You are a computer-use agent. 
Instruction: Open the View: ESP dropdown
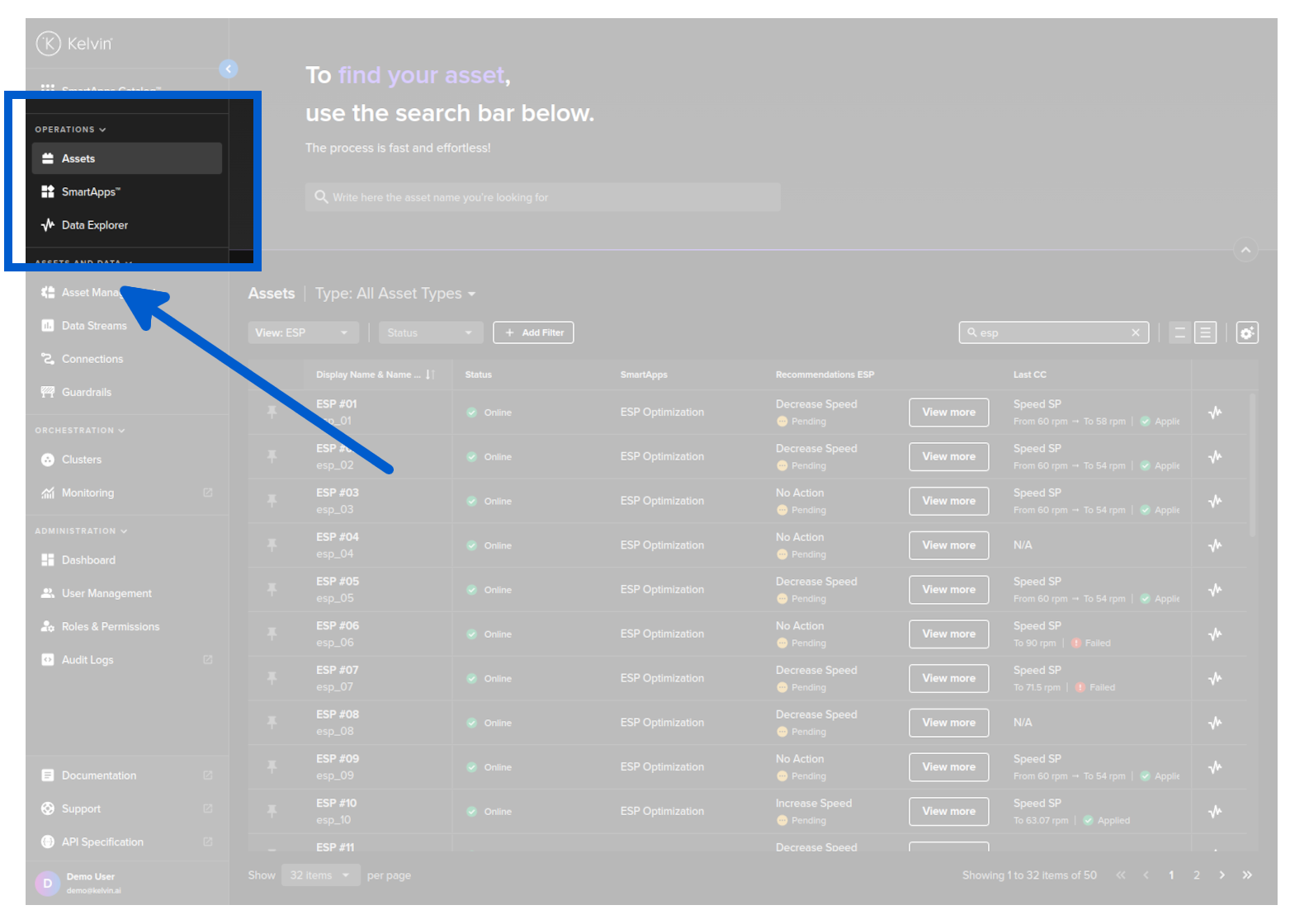tap(303, 332)
